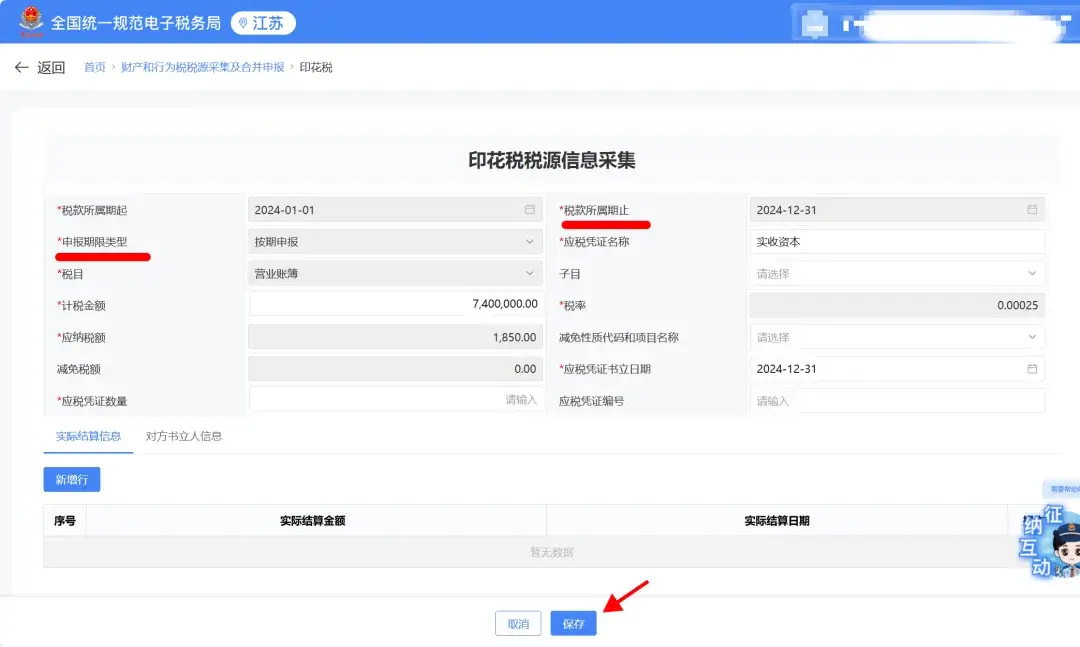1080x647 pixels.
Task: Click the printer icon in the header
Action: 814,22
